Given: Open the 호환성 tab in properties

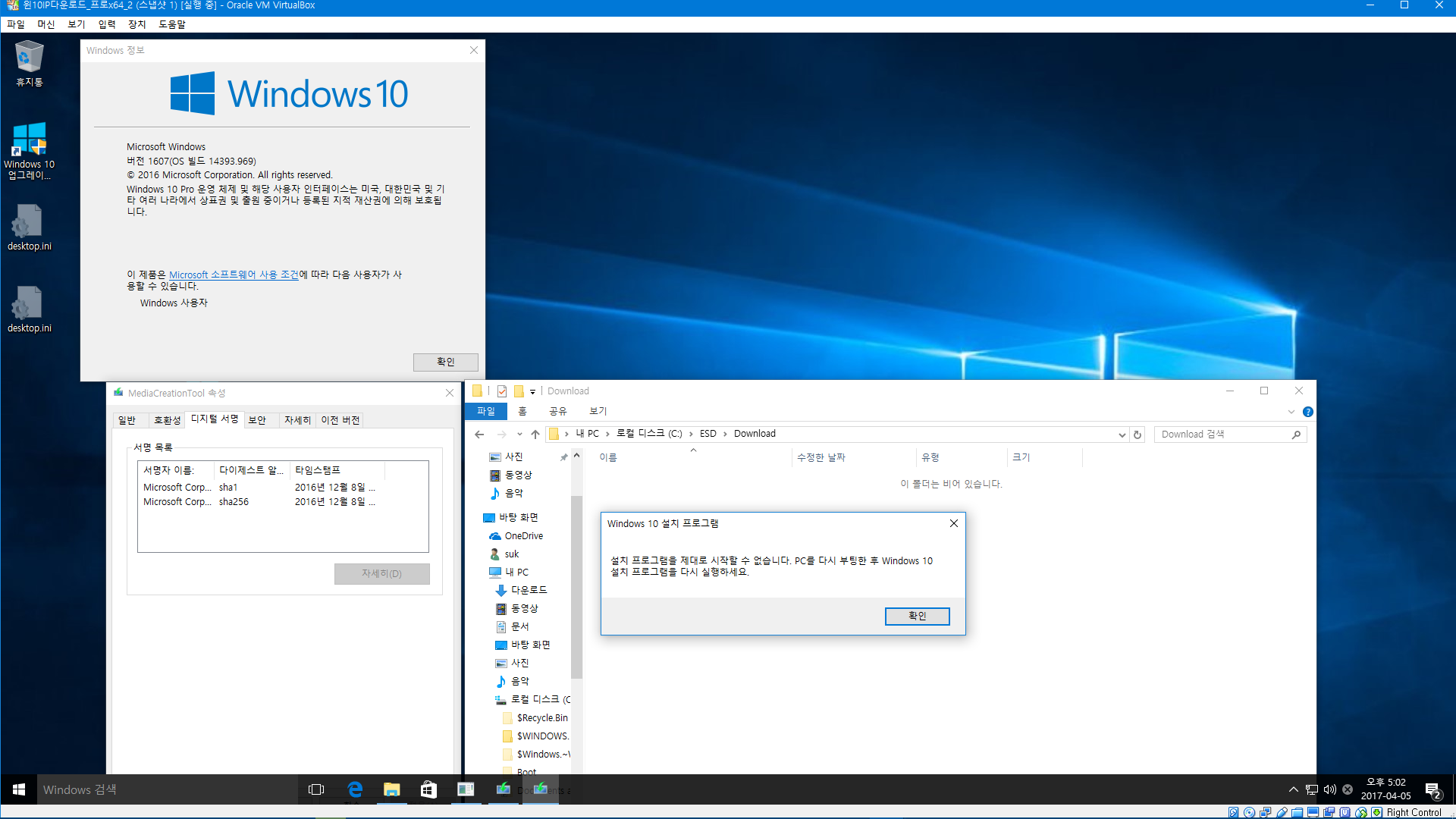Looking at the screenshot, I should click(x=168, y=420).
